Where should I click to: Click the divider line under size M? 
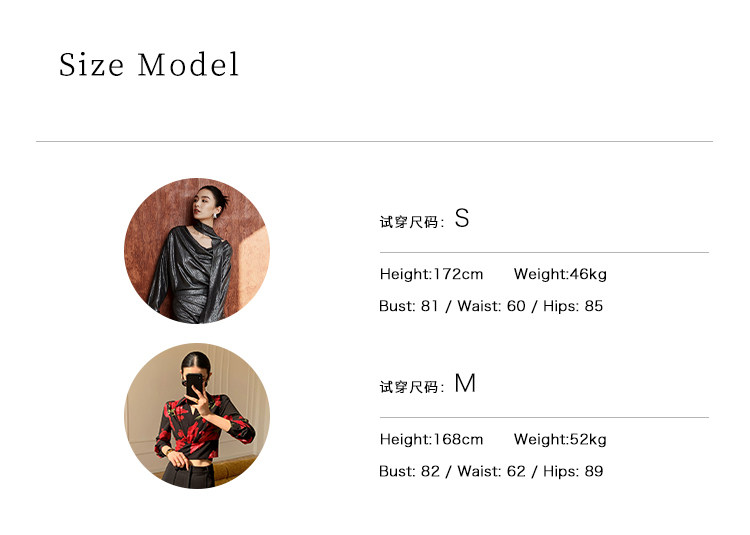click(x=544, y=417)
